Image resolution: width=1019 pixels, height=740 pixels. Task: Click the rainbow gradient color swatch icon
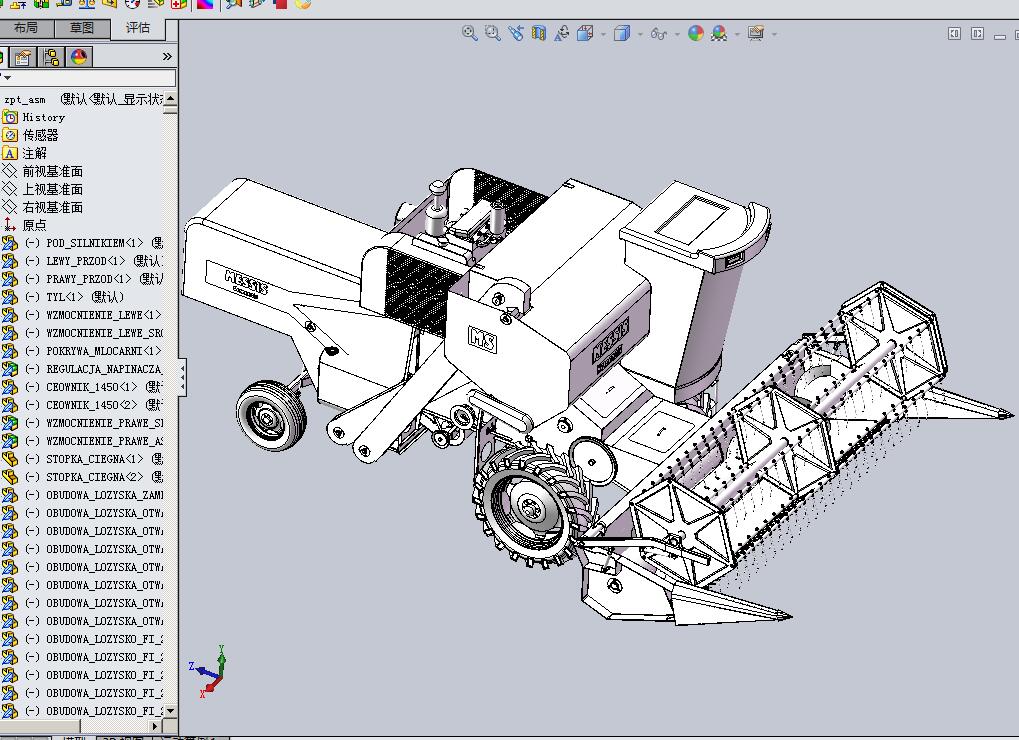tap(204, 4)
